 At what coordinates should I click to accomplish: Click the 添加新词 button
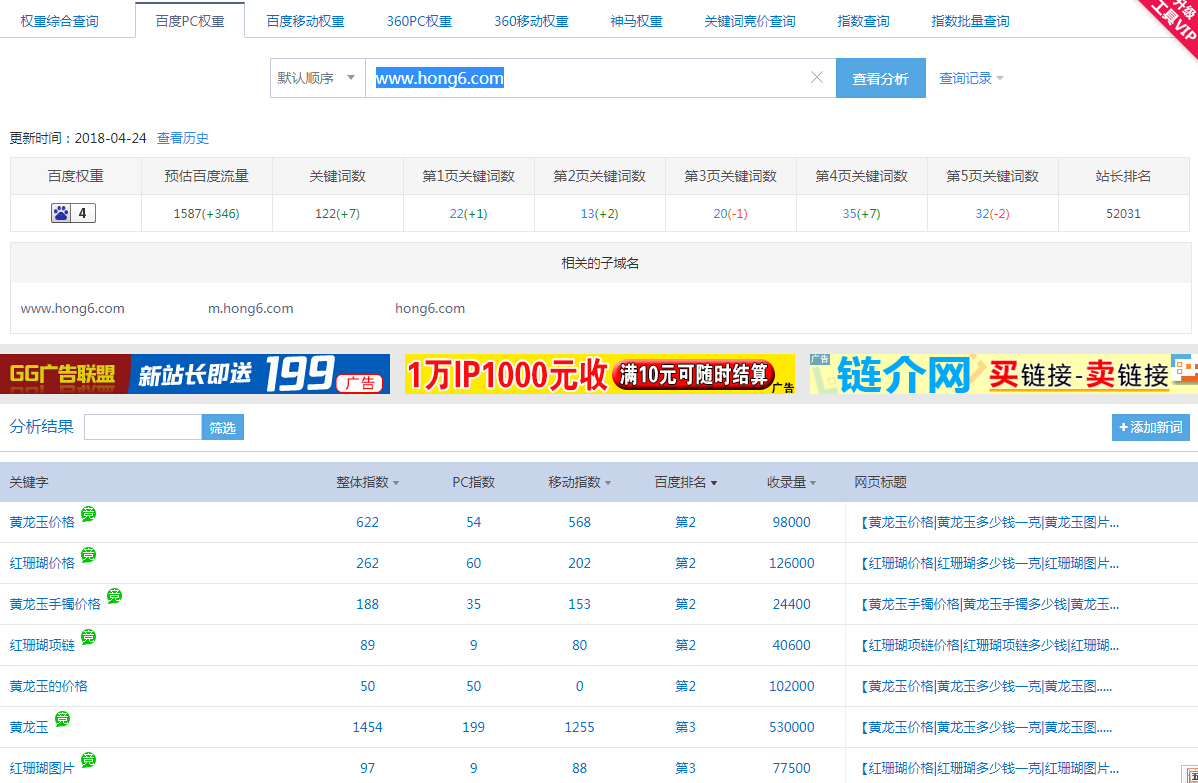pos(1150,428)
